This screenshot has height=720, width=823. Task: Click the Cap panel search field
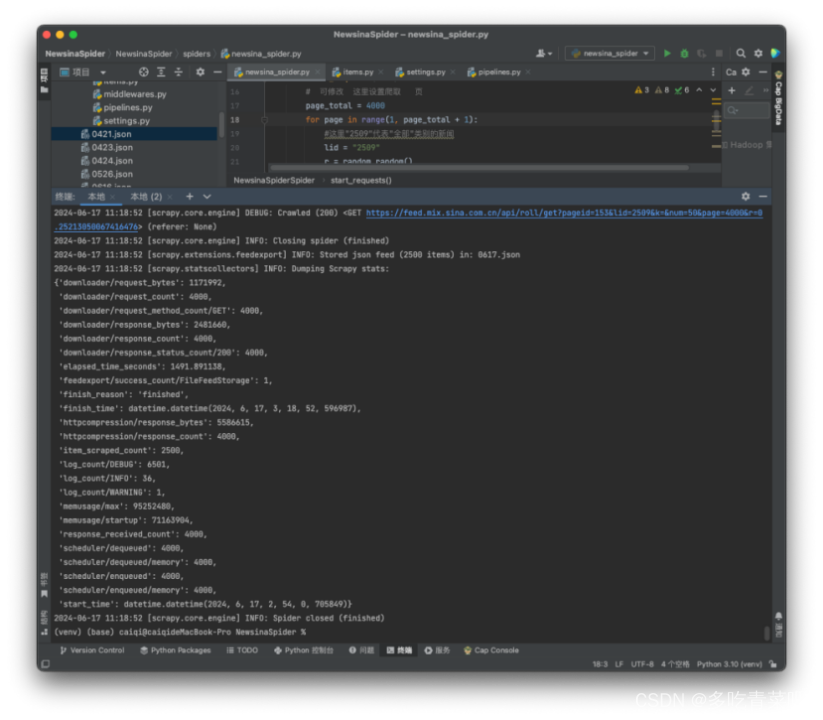point(746,110)
